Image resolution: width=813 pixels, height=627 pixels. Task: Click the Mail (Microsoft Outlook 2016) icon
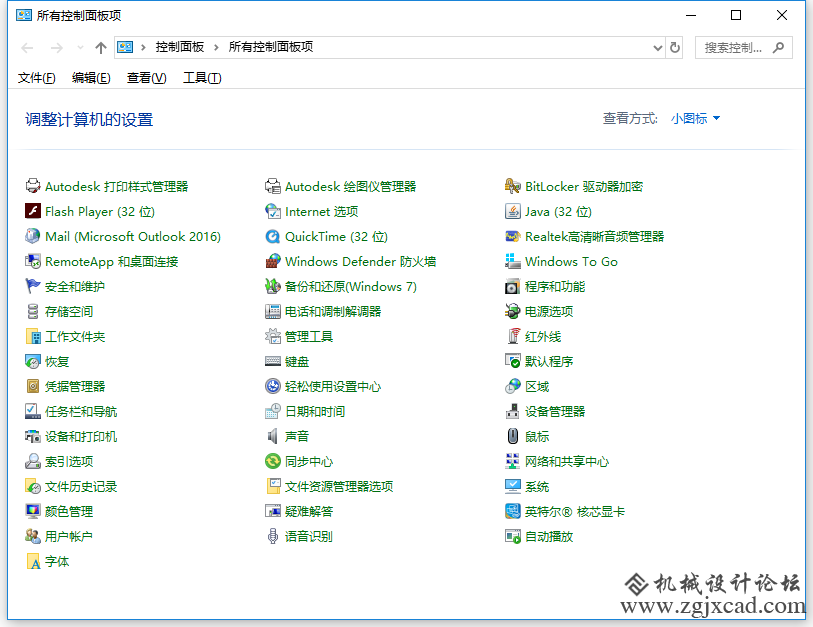point(33,236)
